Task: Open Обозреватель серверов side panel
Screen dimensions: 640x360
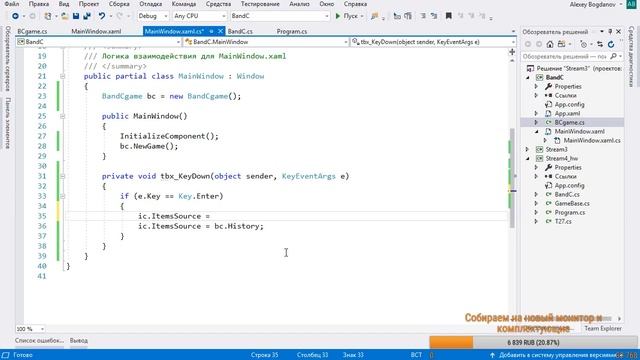Action: pyautogui.click(x=7, y=58)
